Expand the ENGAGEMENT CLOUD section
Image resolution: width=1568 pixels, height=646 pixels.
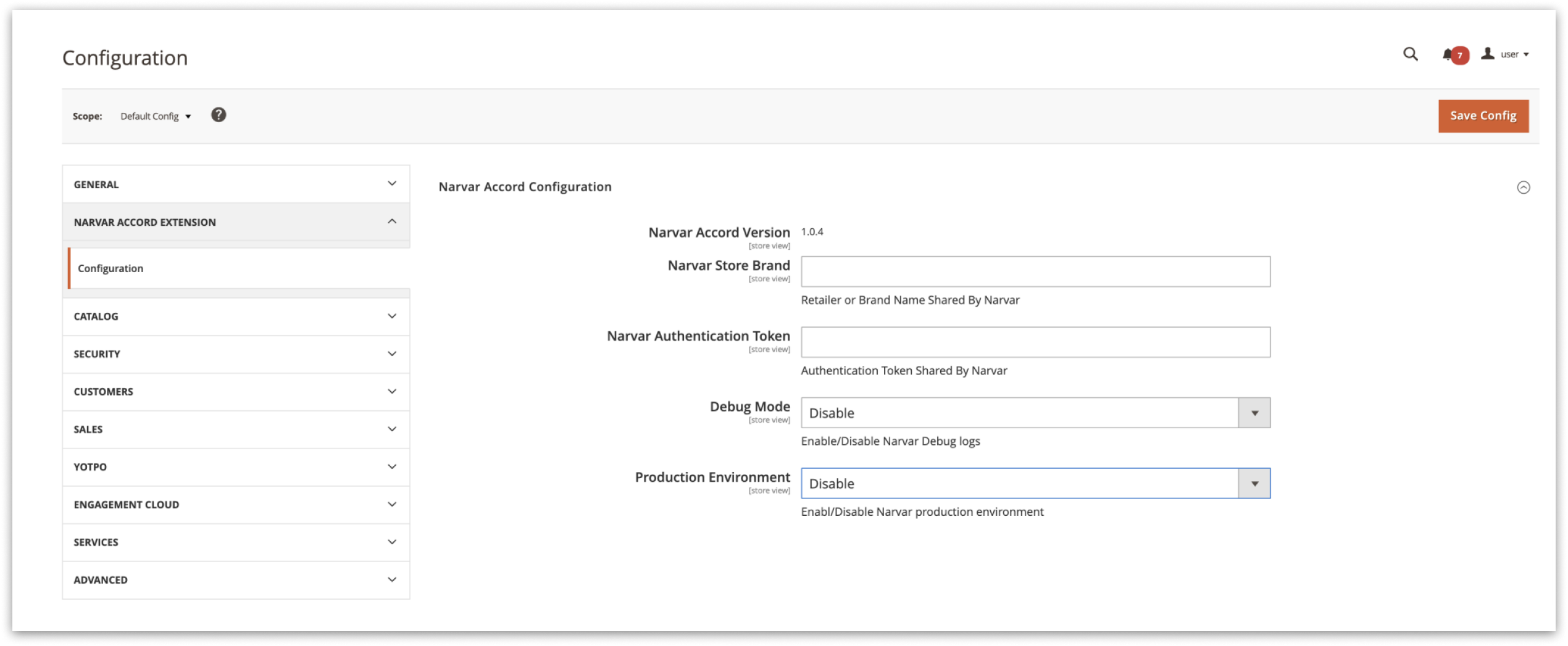tap(236, 505)
